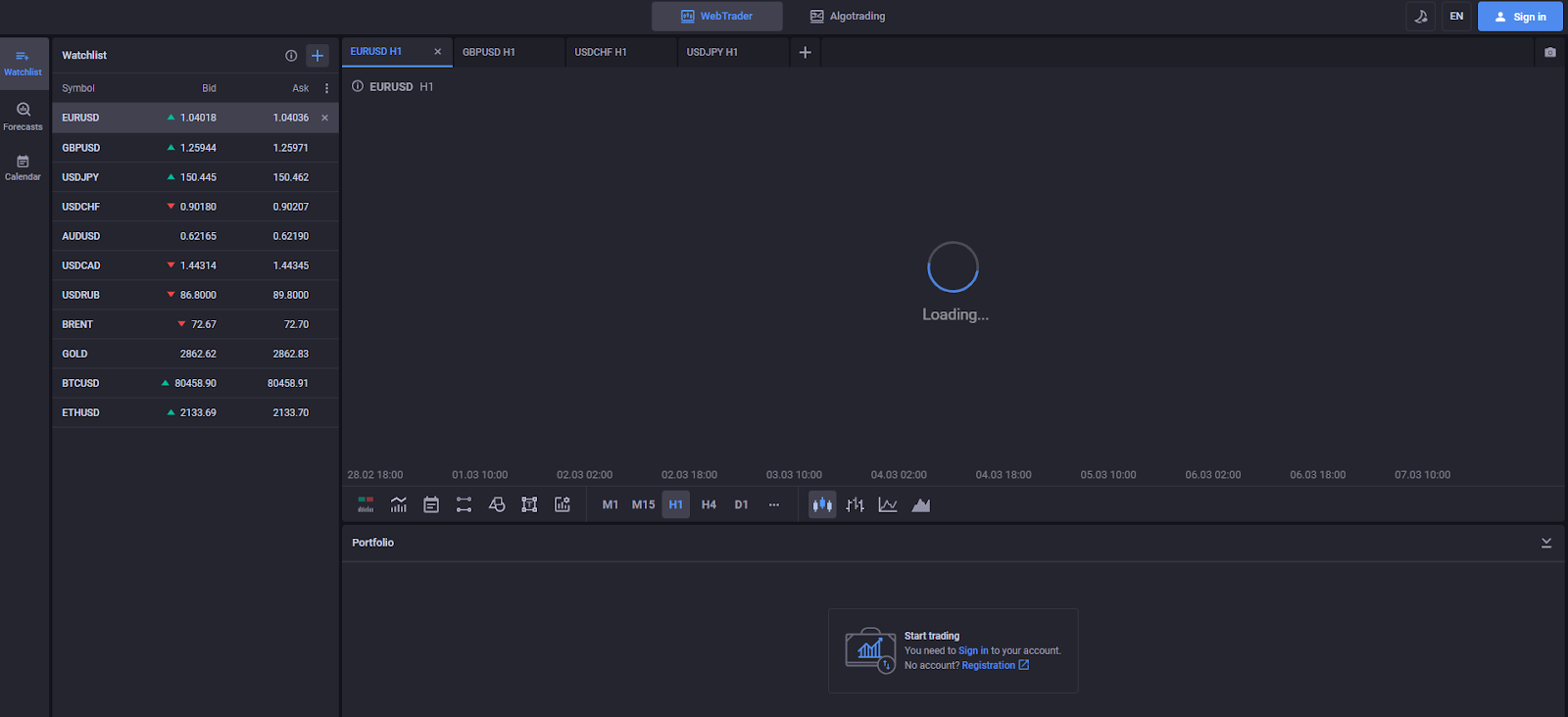Toggle the theme icon left of EN
This screenshot has width=1568, height=717.
coord(1421,16)
